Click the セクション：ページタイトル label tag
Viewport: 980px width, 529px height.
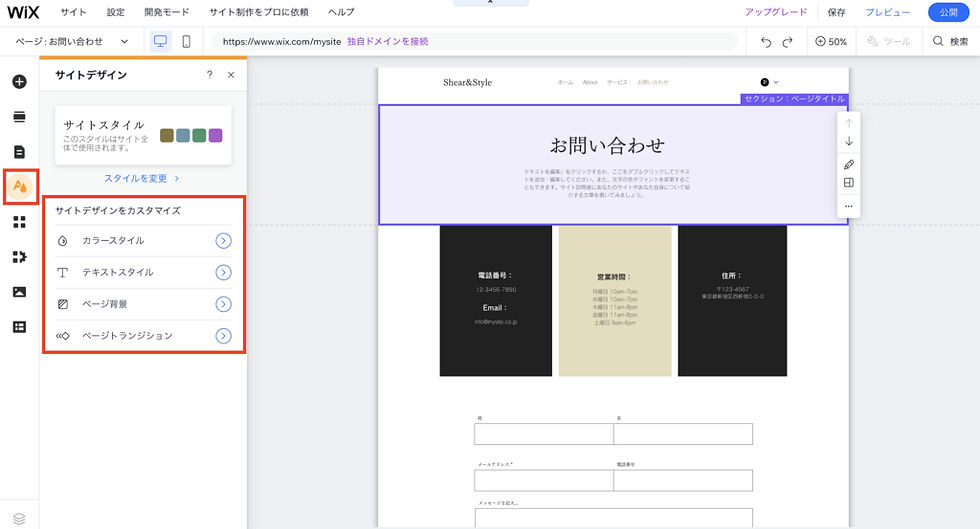[x=794, y=99]
